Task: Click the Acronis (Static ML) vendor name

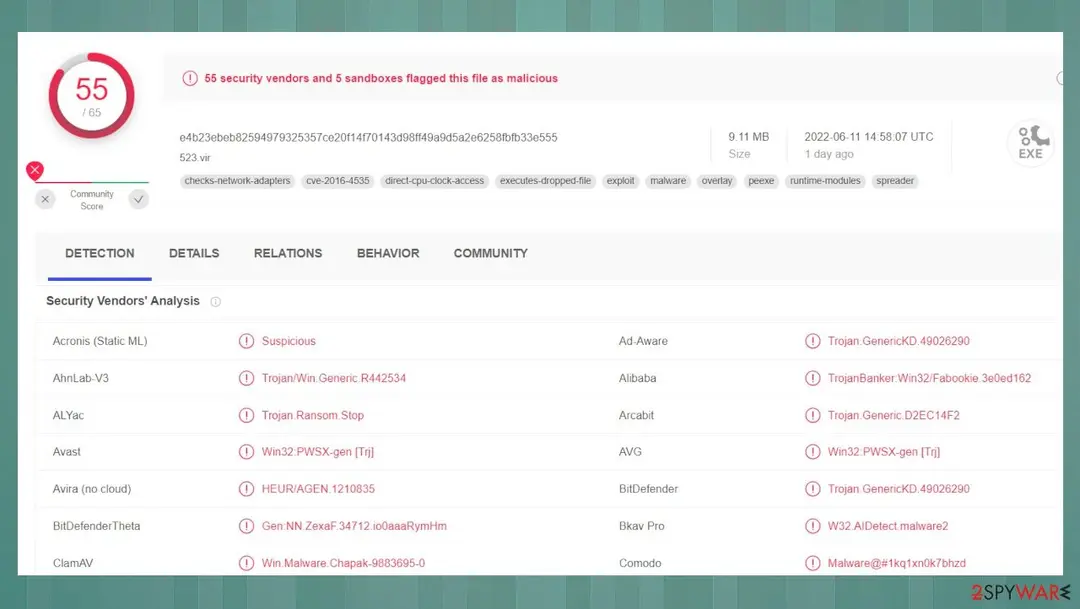Action: coord(100,341)
